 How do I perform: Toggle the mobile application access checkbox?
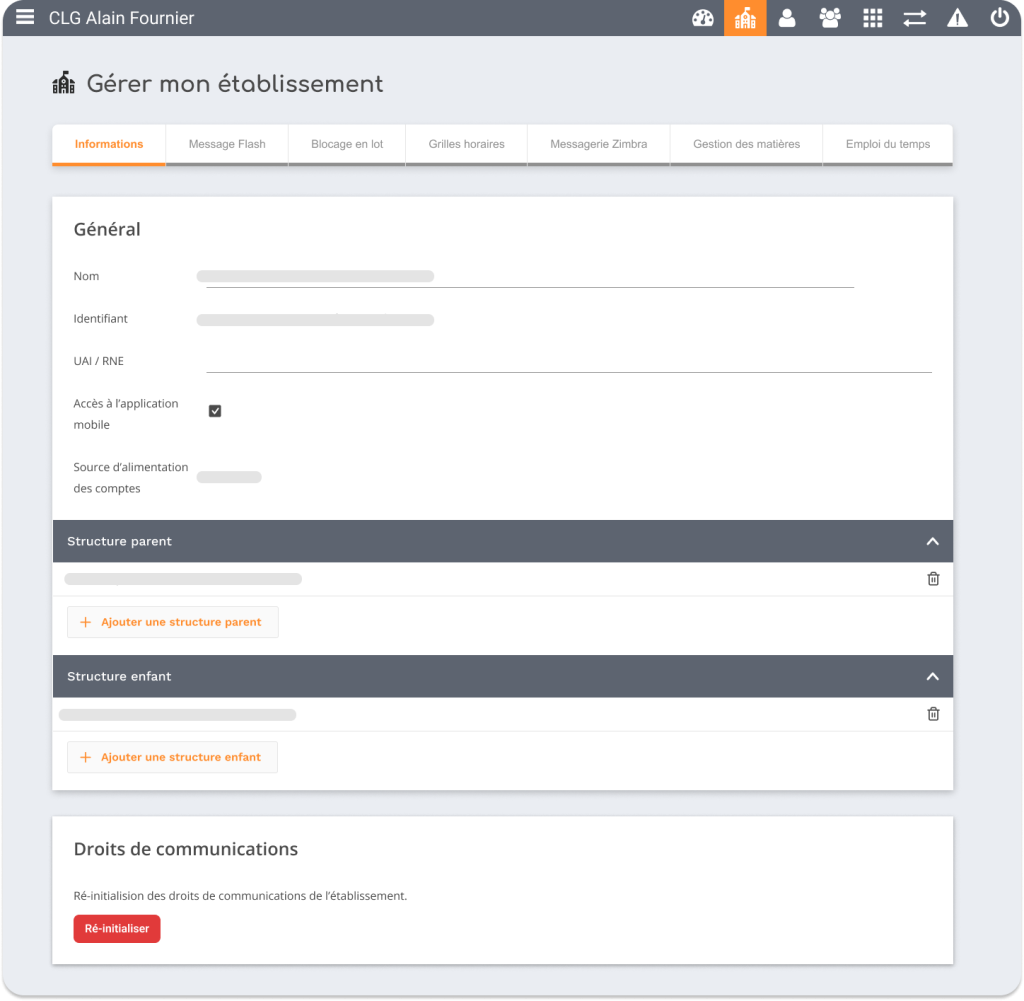tap(215, 411)
